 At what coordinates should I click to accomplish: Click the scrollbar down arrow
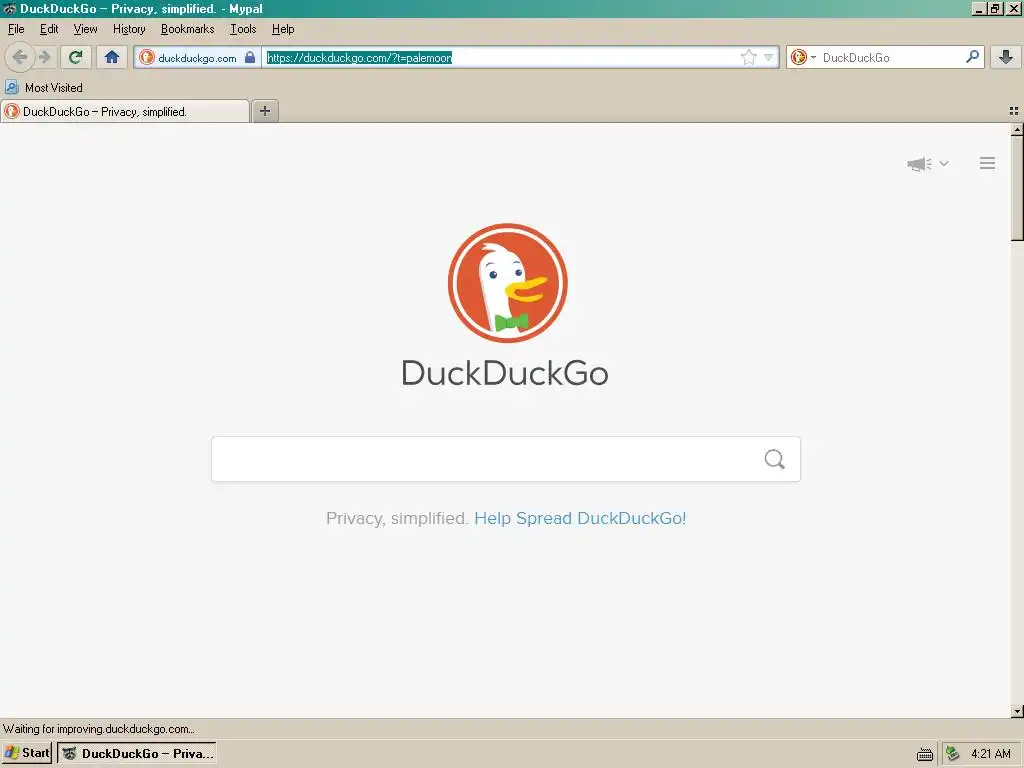1017,711
